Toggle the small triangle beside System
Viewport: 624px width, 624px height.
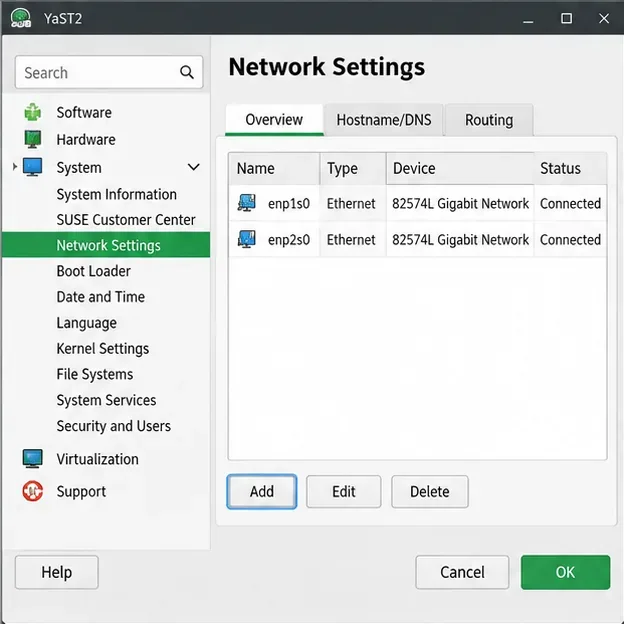pyautogui.click(x=15, y=167)
